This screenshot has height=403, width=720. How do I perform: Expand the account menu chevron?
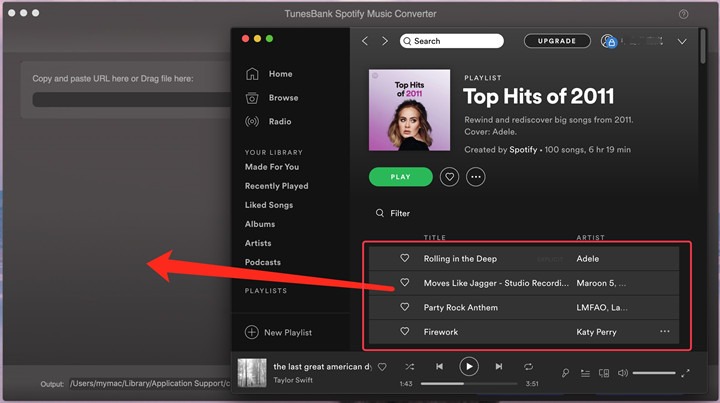(682, 41)
